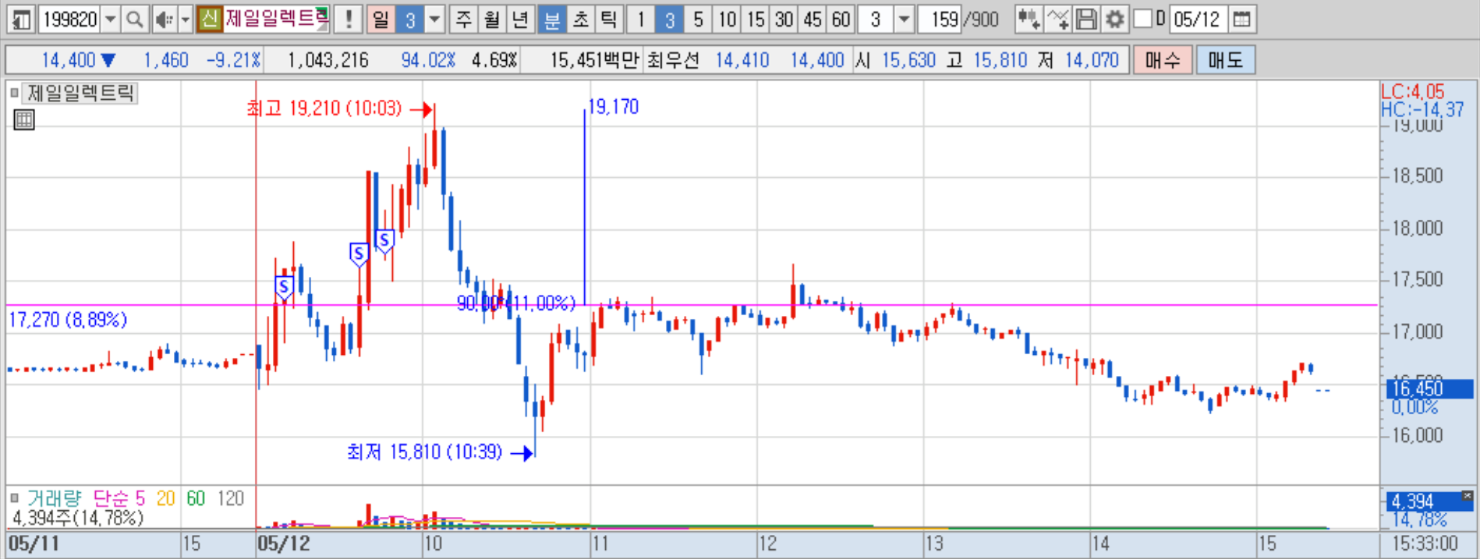
Task: Click the blue 19,170 price annotation
Action: [614, 107]
